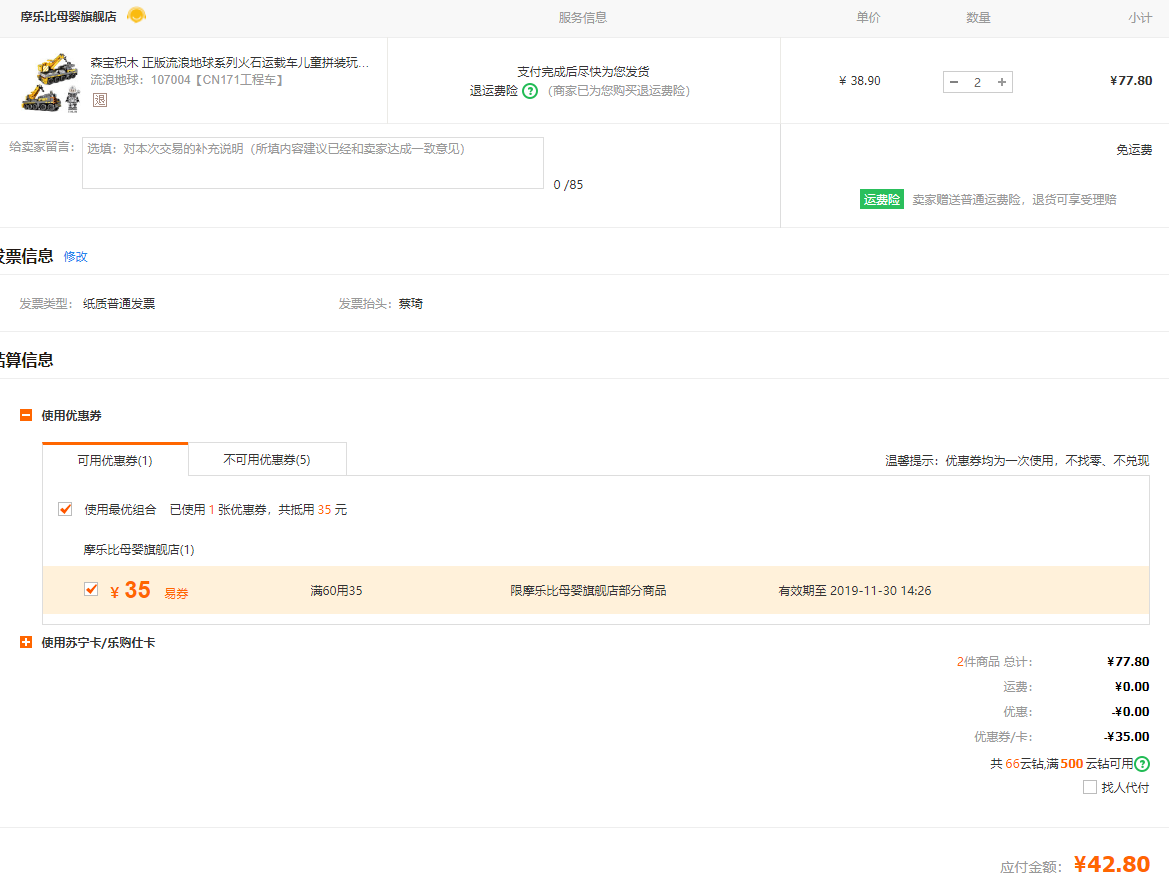The width and height of the screenshot is (1169, 883).
Task: Collapse the 使用优惠券 section
Action: point(26,415)
